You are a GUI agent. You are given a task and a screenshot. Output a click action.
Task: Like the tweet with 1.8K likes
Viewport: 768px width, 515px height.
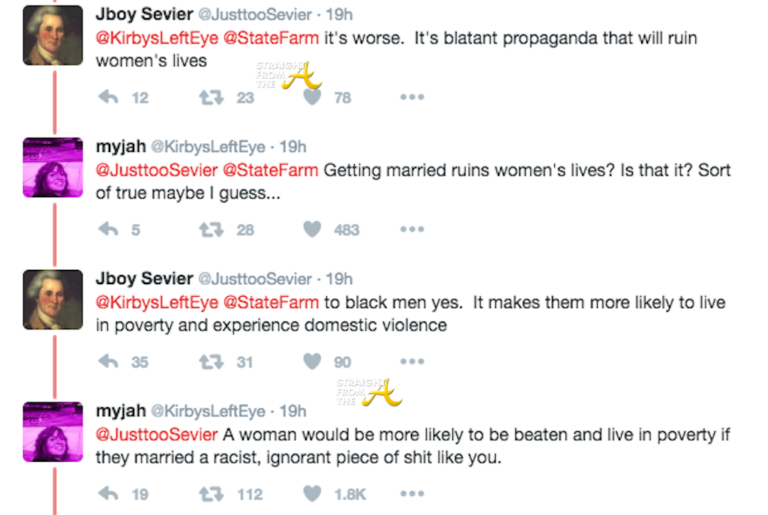(313, 494)
